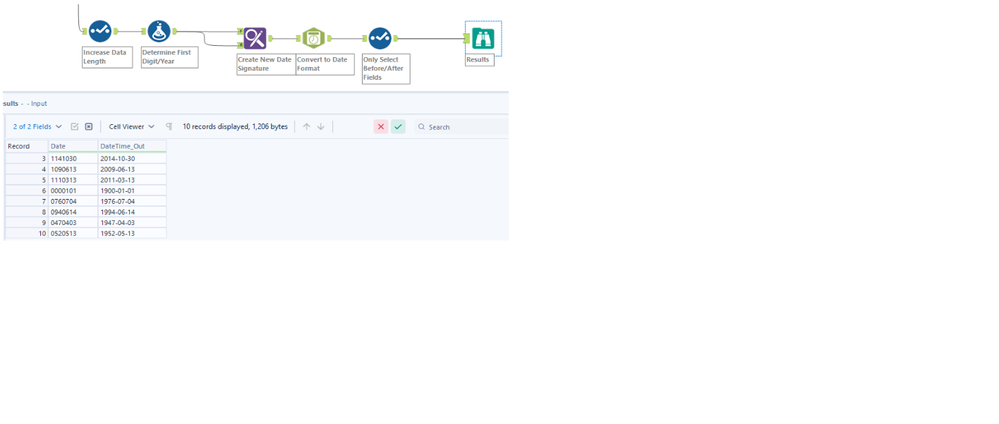999x424 pixels.
Task: Click the next record down arrow
Action: (321, 127)
